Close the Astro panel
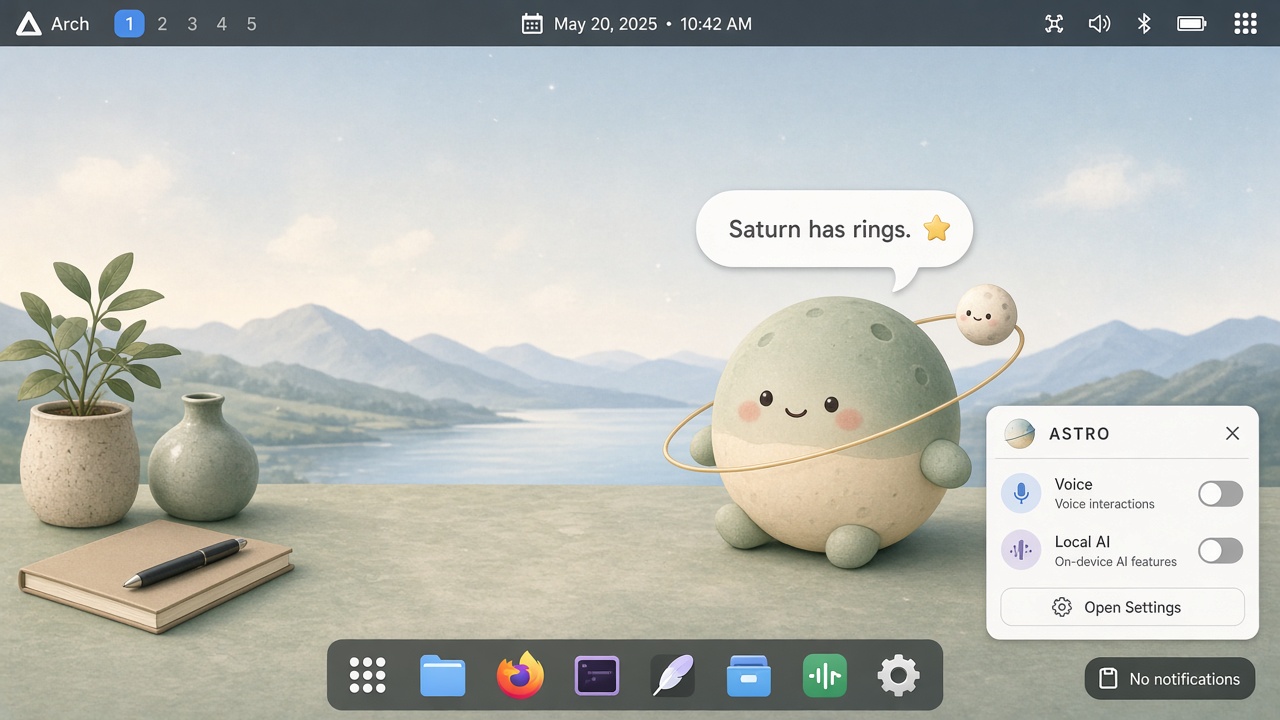 1232,433
